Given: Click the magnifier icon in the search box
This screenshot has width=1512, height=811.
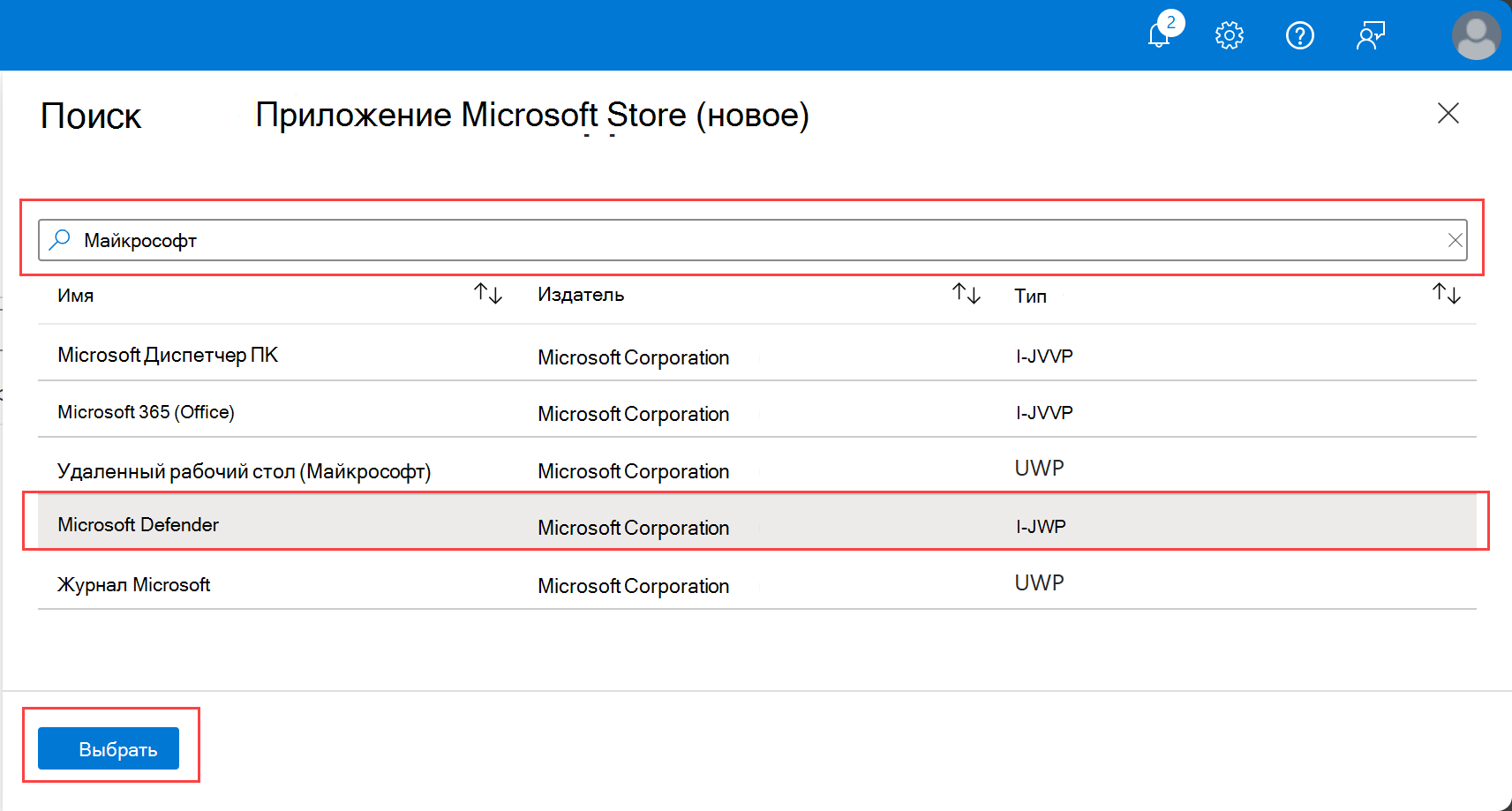Looking at the screenshot, I should click(x=60, y=240).
